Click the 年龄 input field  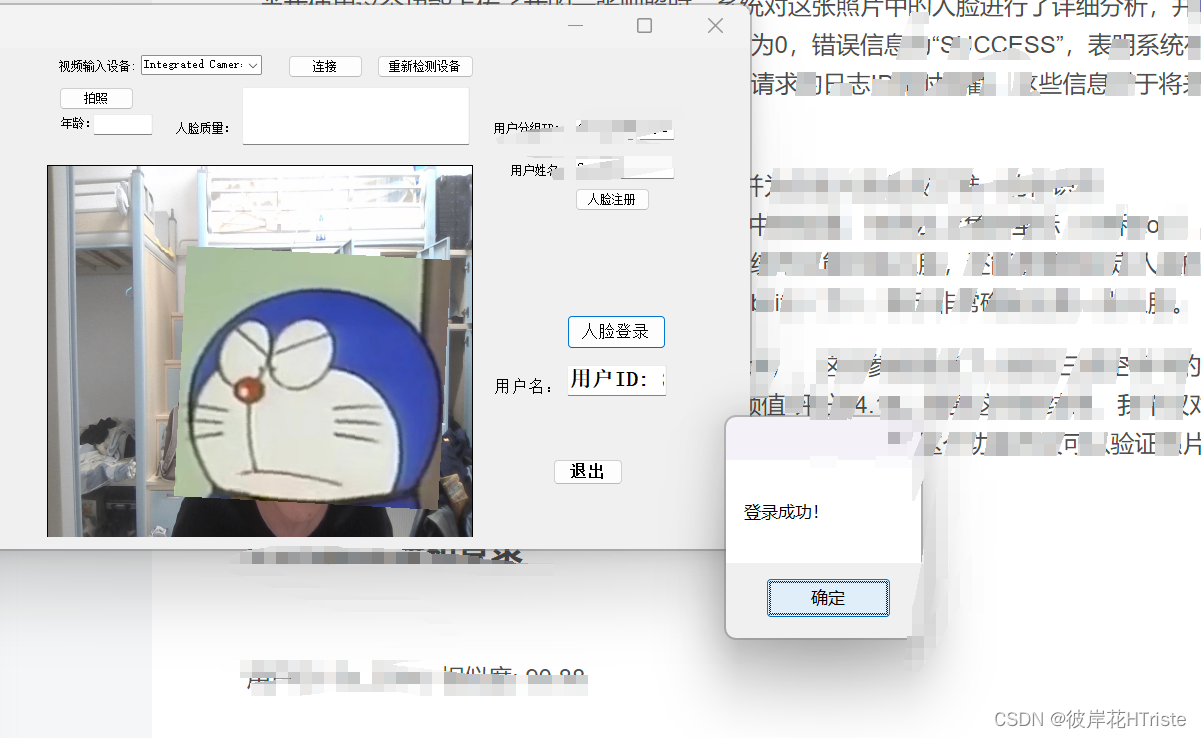(x=123, y=124)
